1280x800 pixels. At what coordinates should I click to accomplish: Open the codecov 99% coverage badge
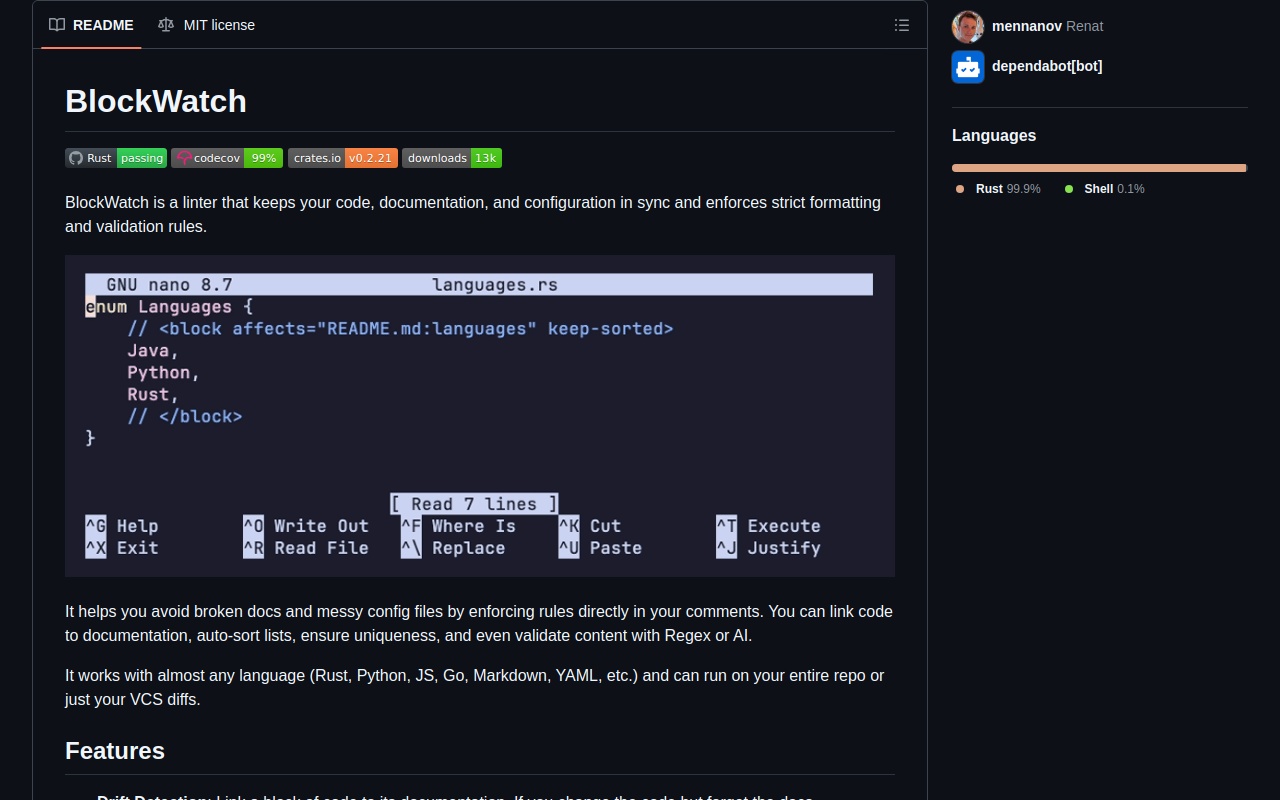[x=226, y=157]
